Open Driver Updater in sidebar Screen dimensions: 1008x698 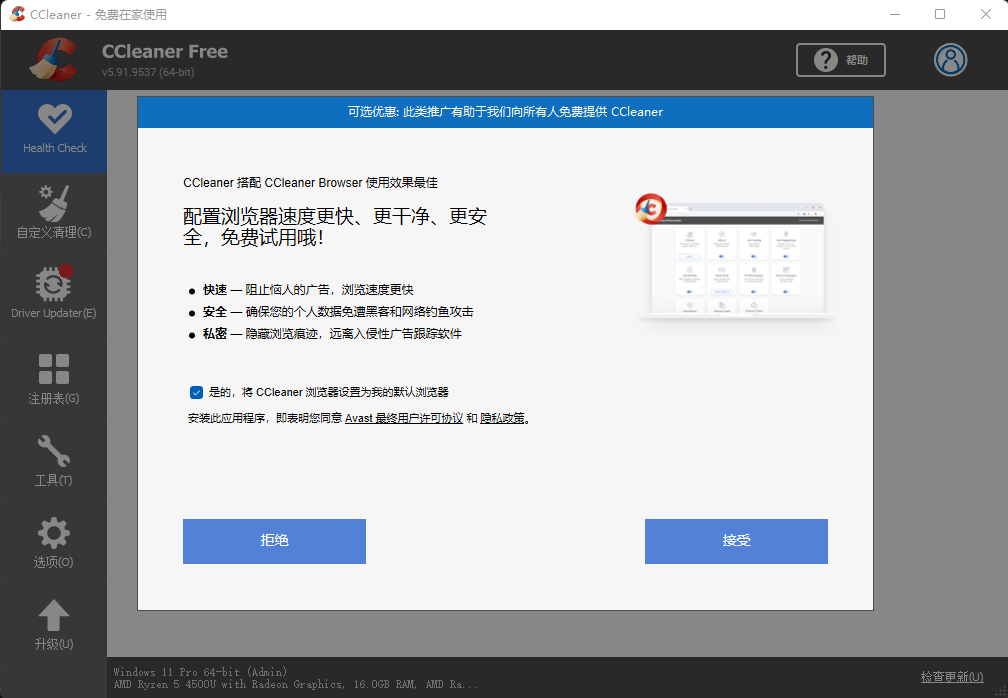coord(54,295)
